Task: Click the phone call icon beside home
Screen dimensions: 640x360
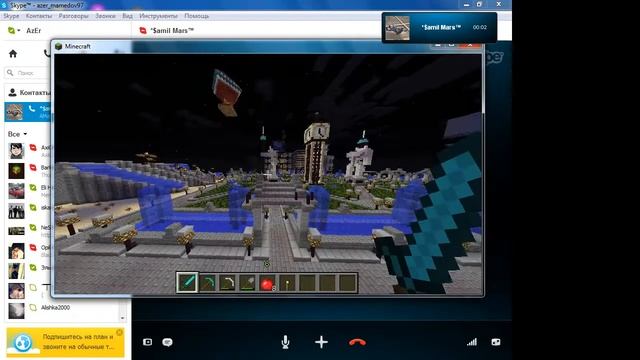Action: (x=47, y=53)
